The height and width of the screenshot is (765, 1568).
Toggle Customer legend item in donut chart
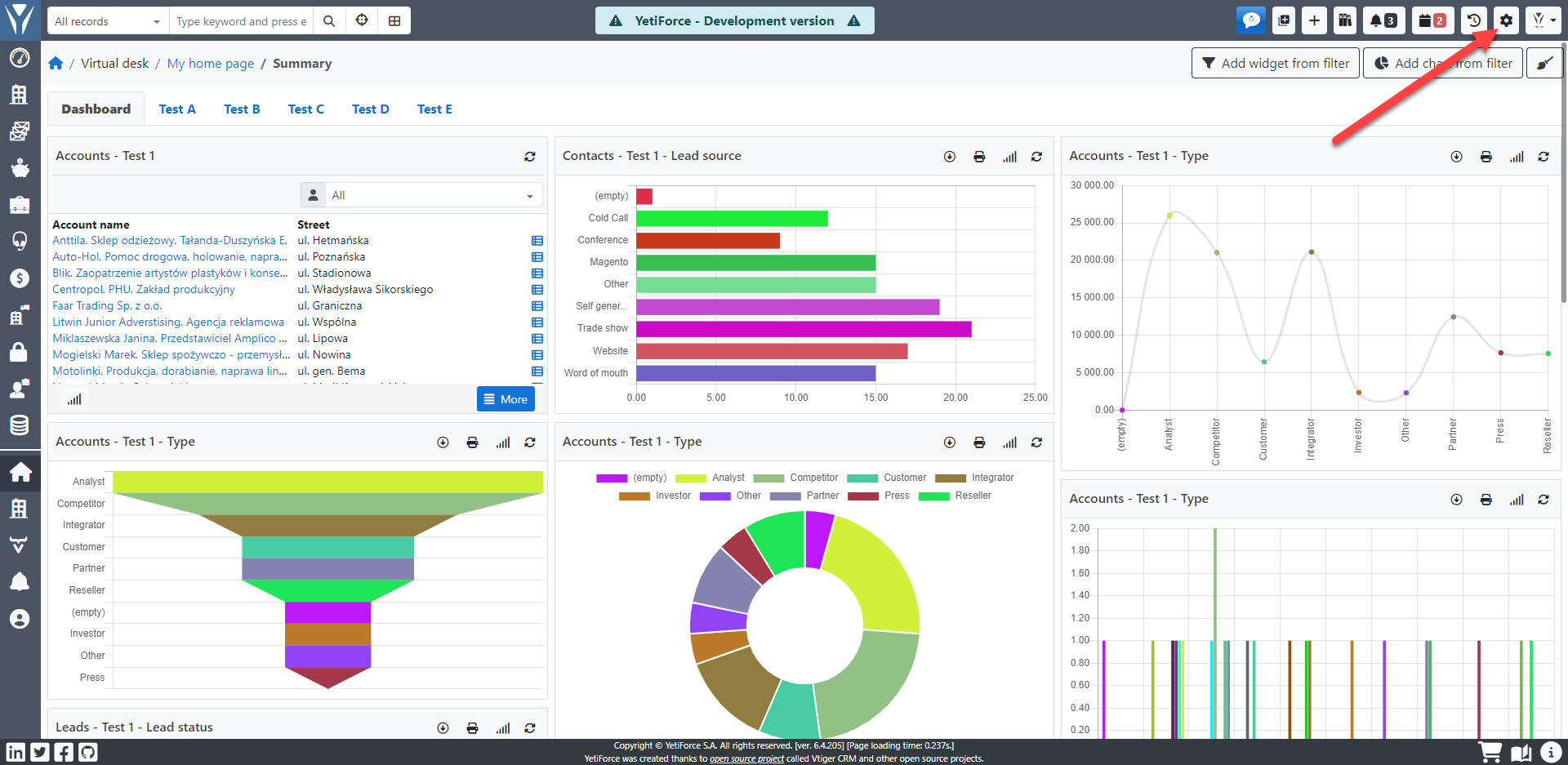tap(887, 478)
